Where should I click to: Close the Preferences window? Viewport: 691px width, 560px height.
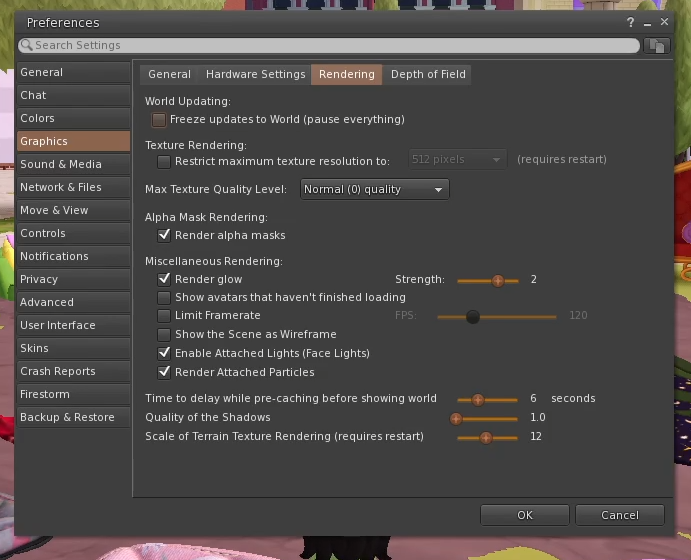pyautogui.click(x=664, y=22)
